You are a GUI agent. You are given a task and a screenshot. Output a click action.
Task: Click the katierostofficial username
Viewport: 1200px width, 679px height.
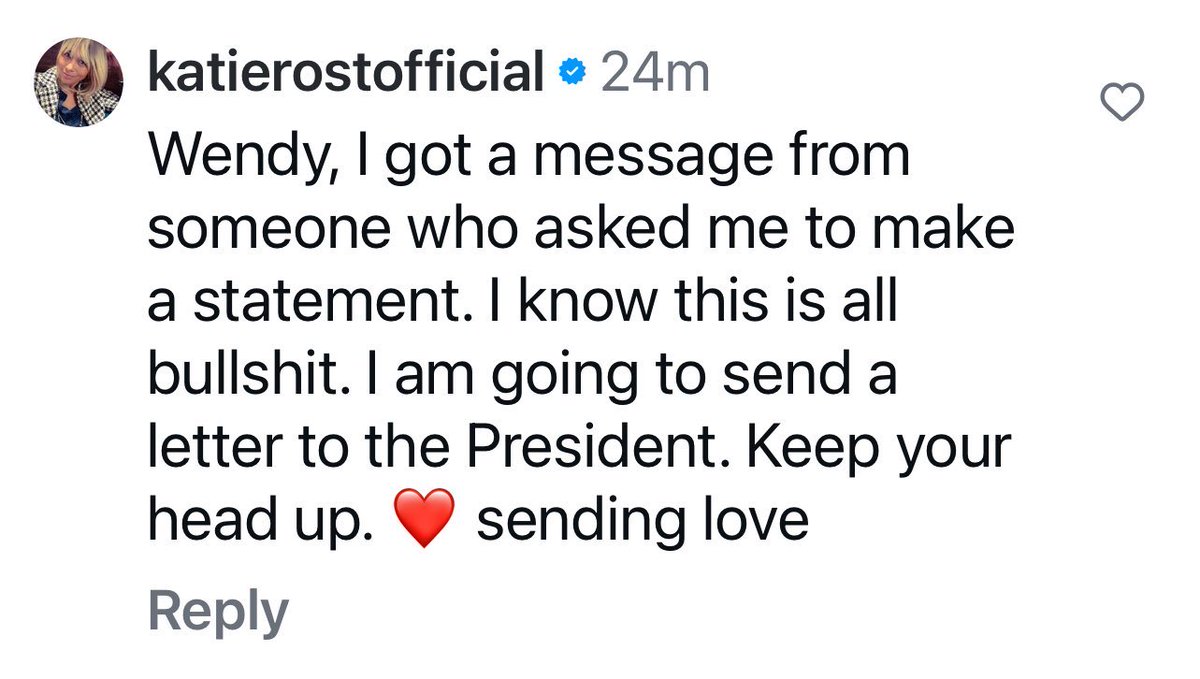pos(346,73)
